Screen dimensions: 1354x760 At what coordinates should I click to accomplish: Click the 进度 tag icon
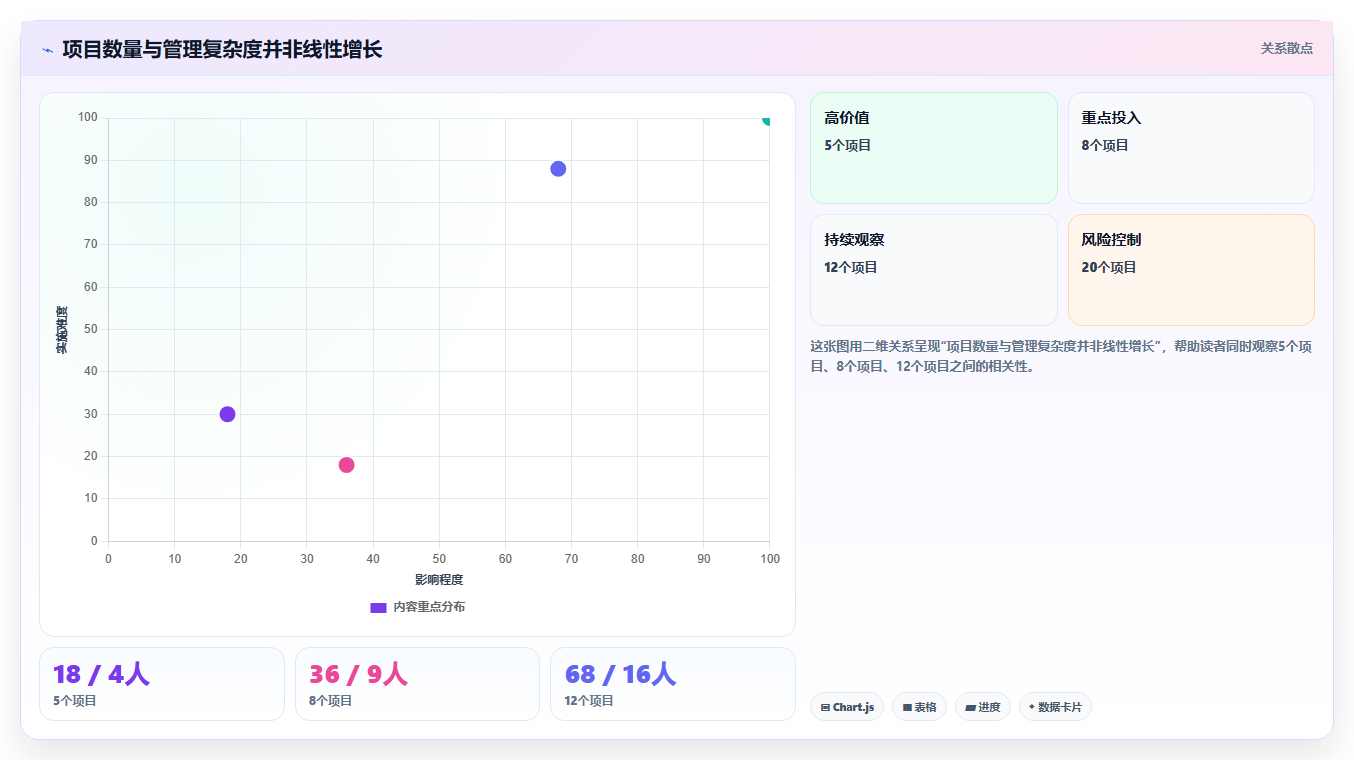(970, 707)
